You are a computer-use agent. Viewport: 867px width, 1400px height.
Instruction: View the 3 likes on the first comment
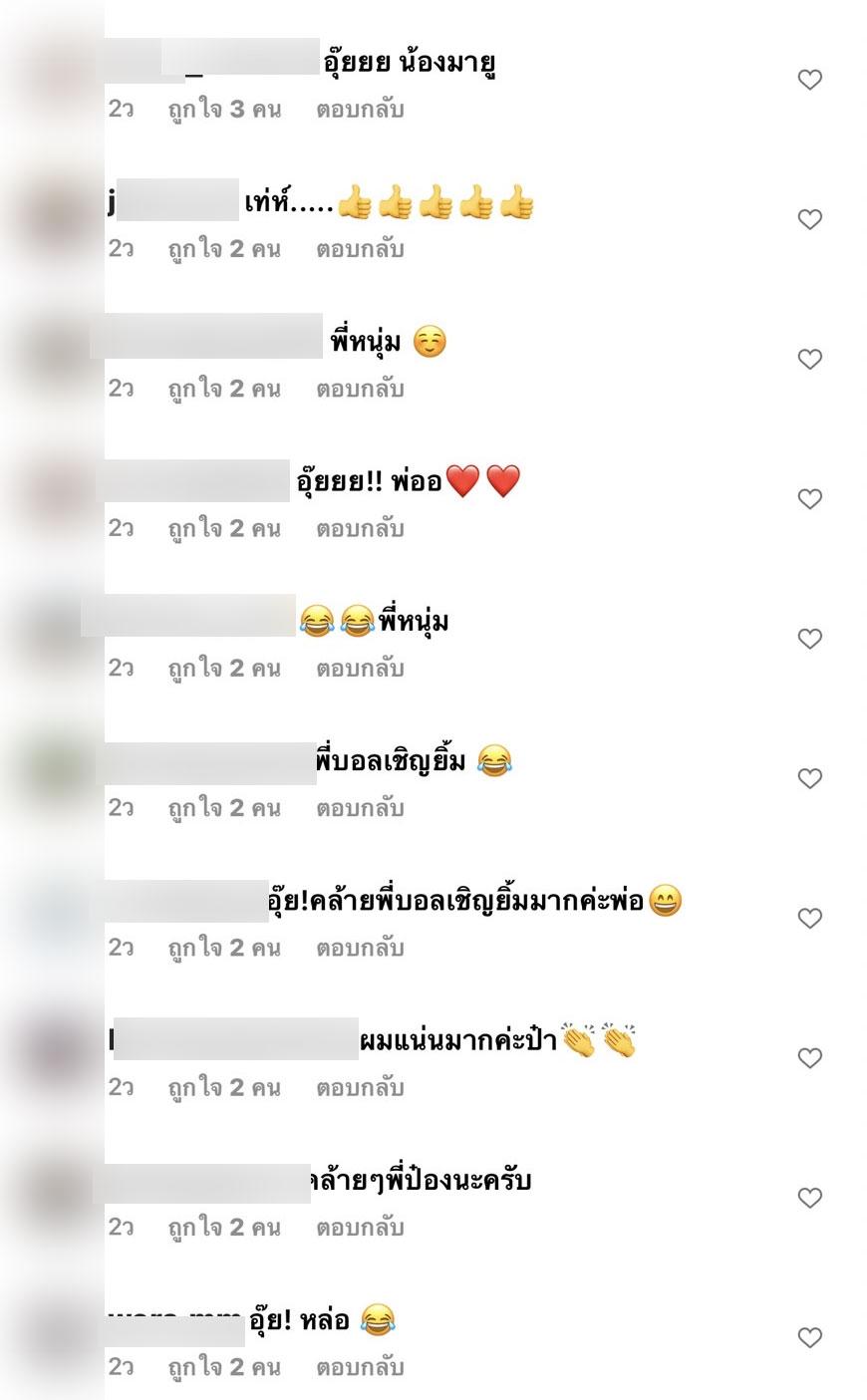click(x=225, y=110)
